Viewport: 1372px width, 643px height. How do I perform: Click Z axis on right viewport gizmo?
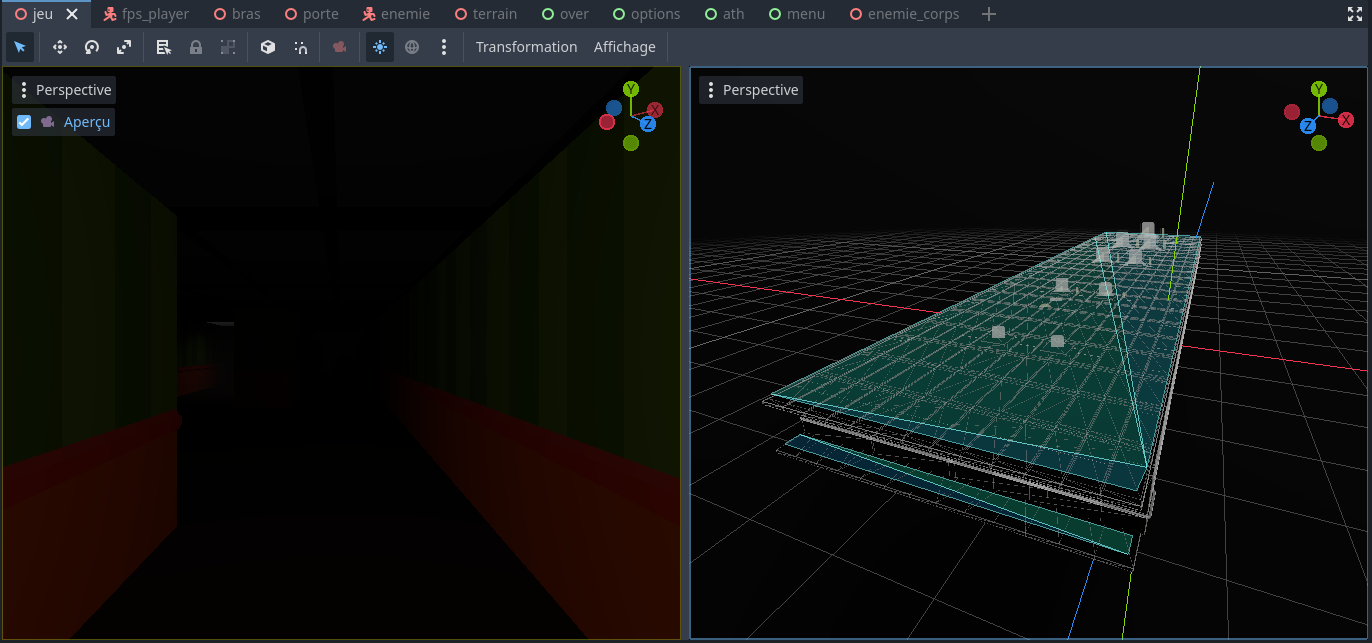coord(1308,126)
